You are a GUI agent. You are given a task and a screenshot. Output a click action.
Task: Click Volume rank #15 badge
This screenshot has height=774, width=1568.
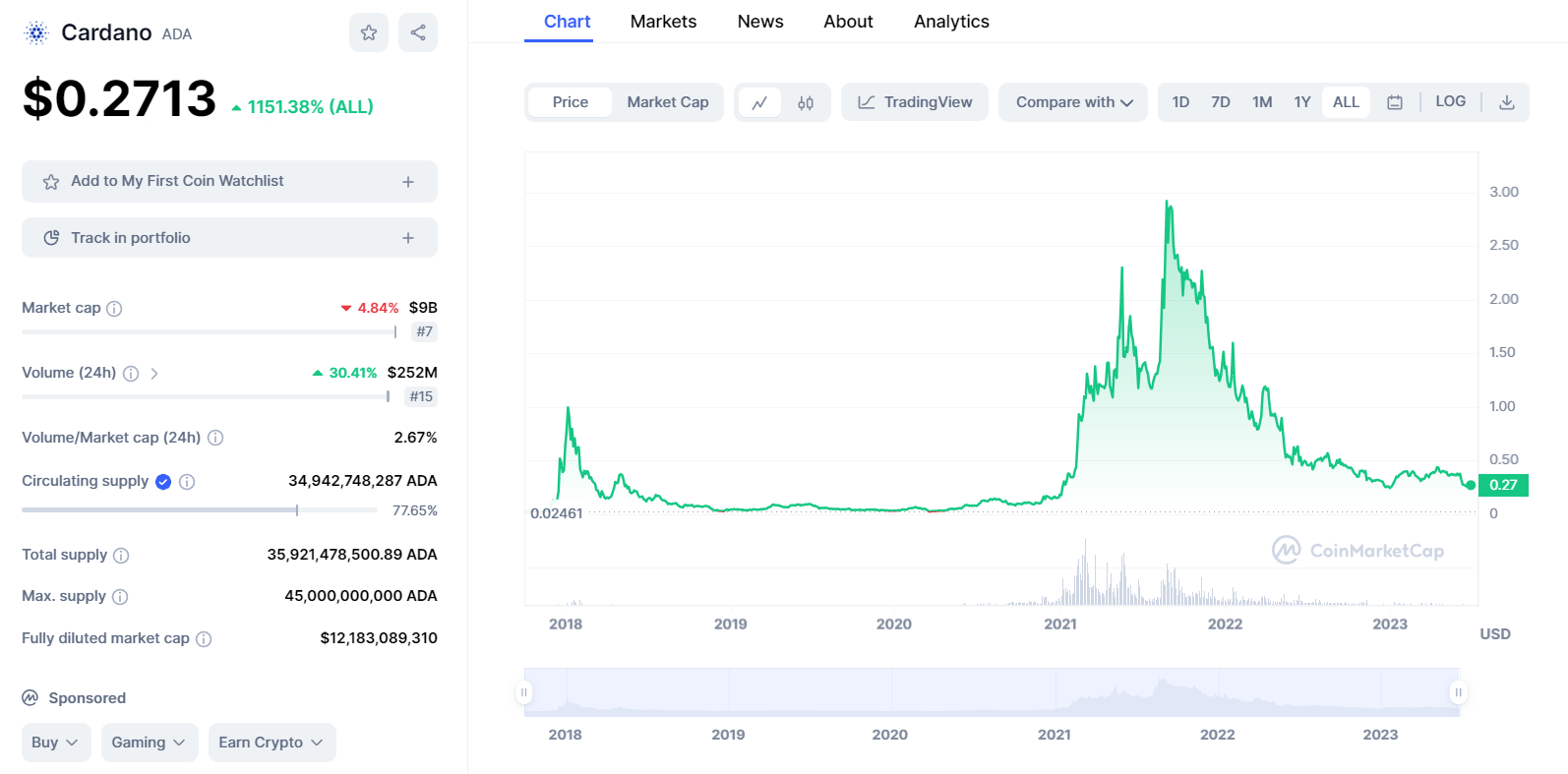tap(421, 396)
